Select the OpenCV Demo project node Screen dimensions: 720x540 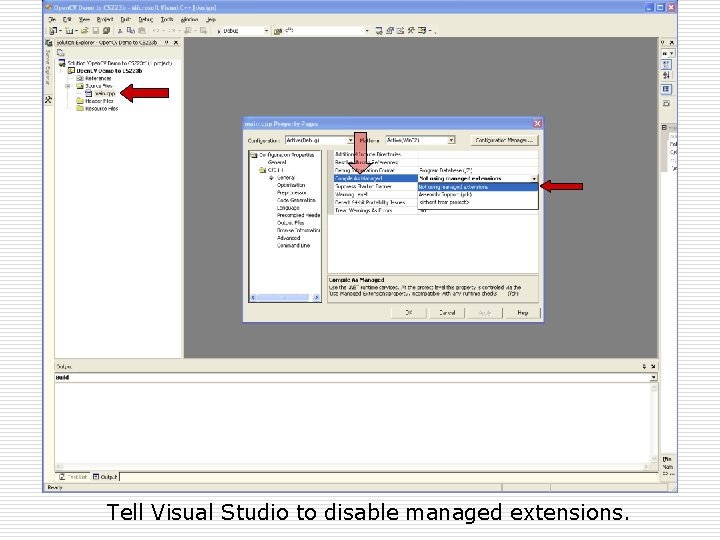(105, 71)
